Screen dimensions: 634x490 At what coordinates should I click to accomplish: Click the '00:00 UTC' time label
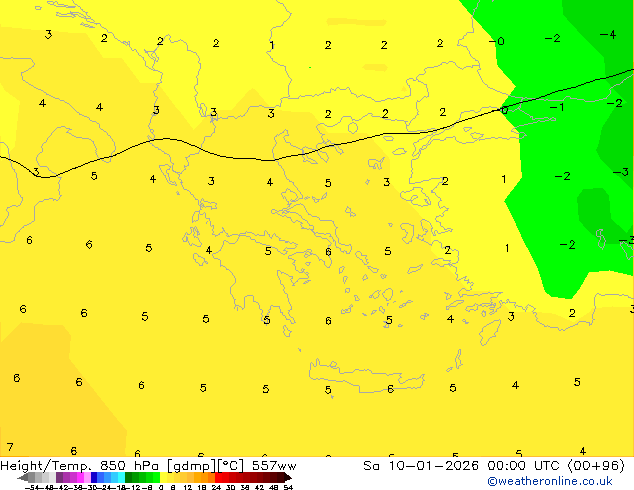[x=525, y=466]
